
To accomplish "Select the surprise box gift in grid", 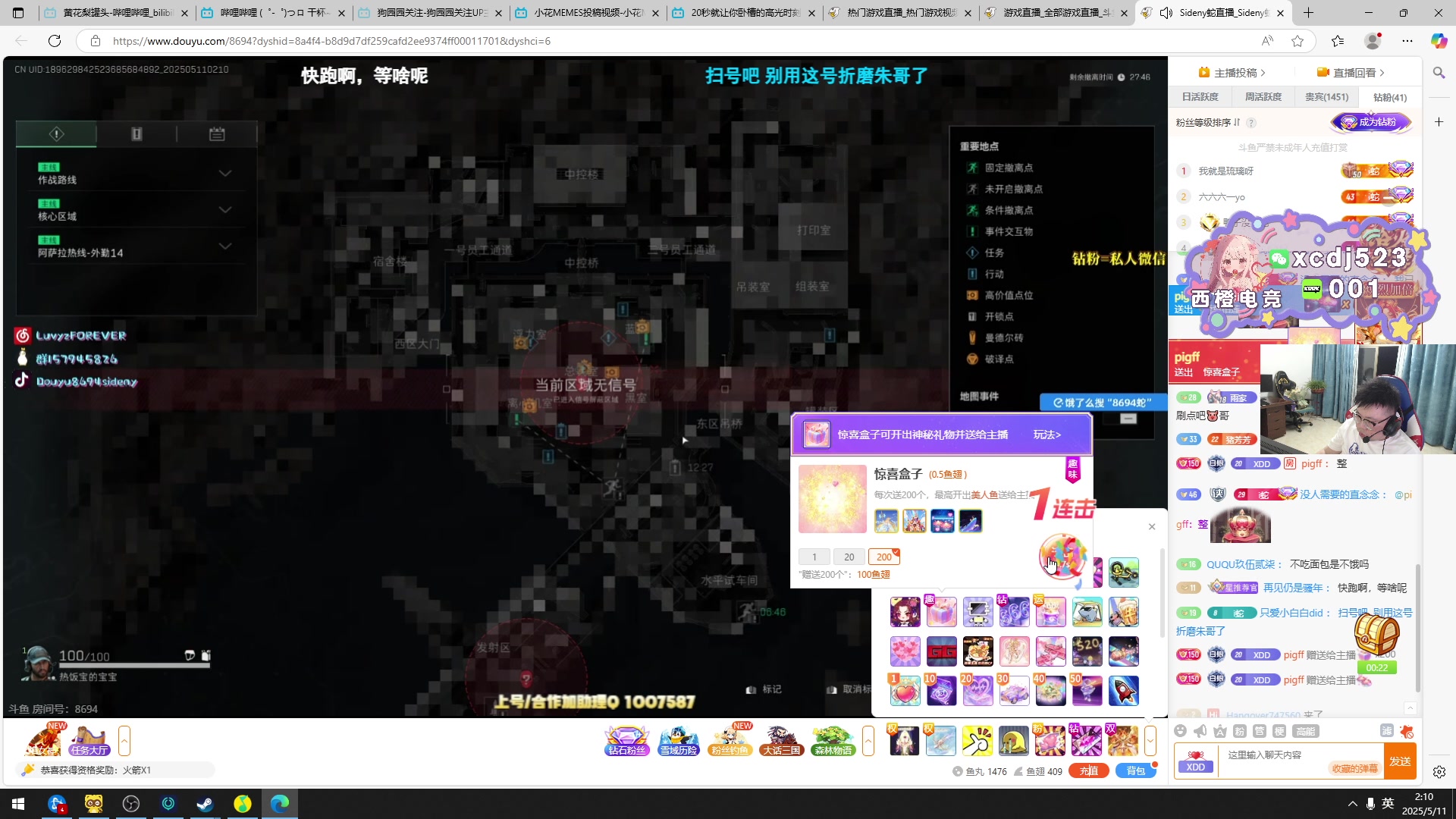I will (941, 612).
